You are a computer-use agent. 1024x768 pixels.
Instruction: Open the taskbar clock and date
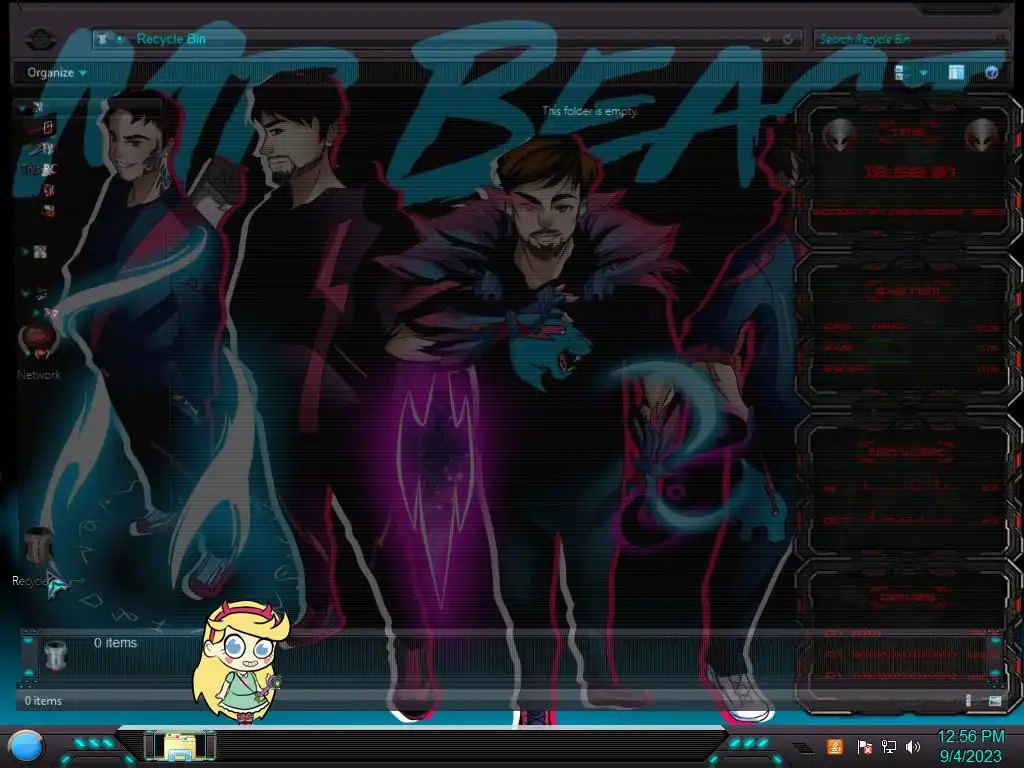click(x=971, y=746)
